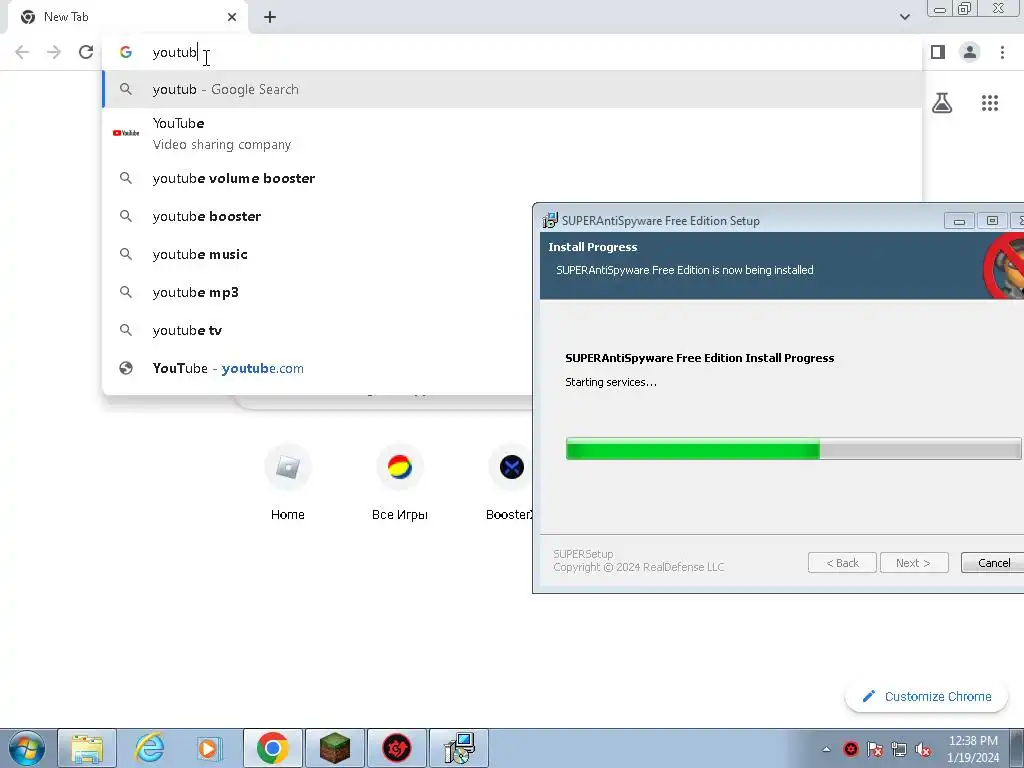Viewport: 1024px width, 768px height.
Task: Go forward using the forward arrow
Action: coord(54,52)
